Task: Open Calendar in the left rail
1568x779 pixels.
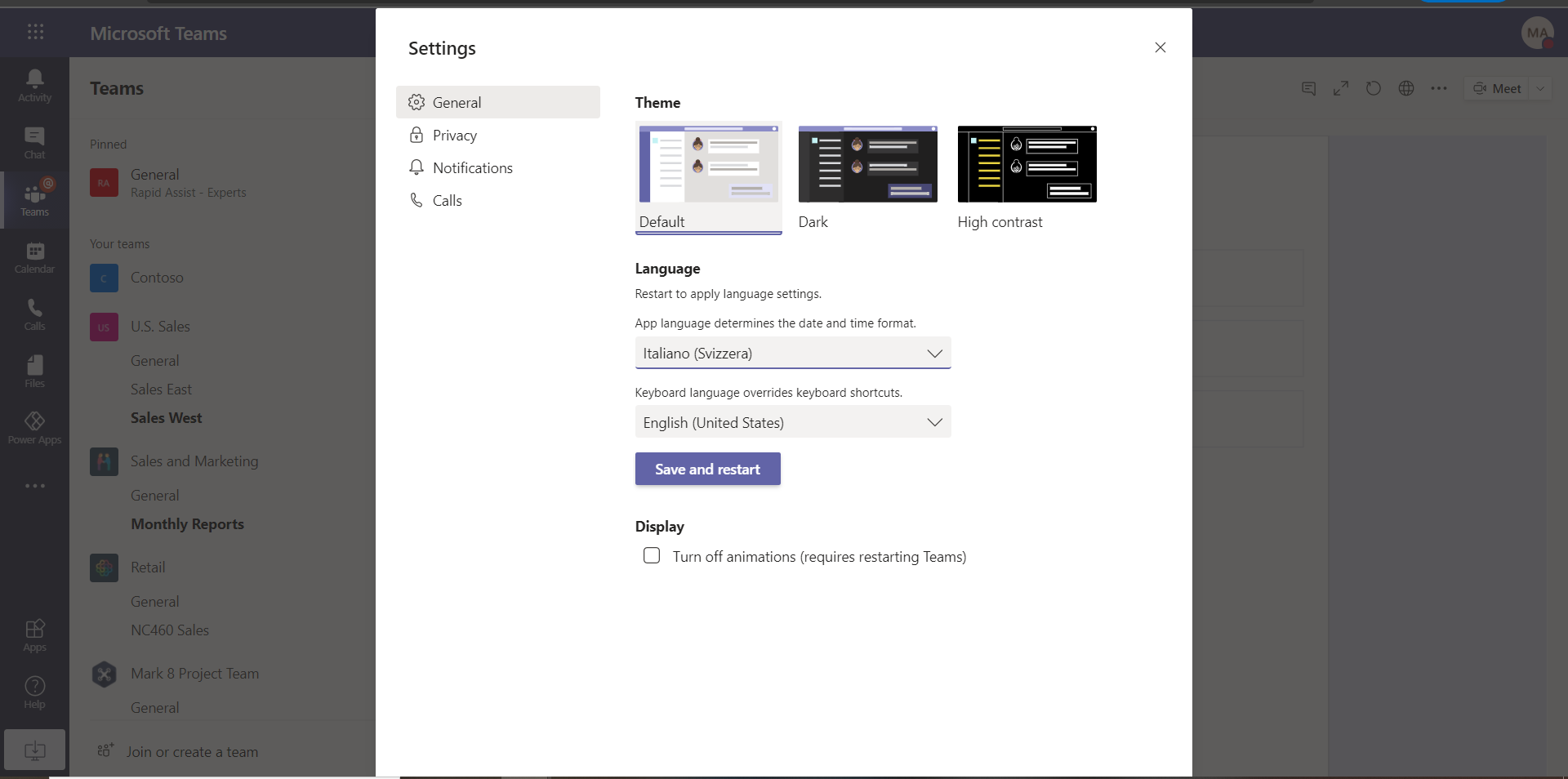Action: pos(34,257)
